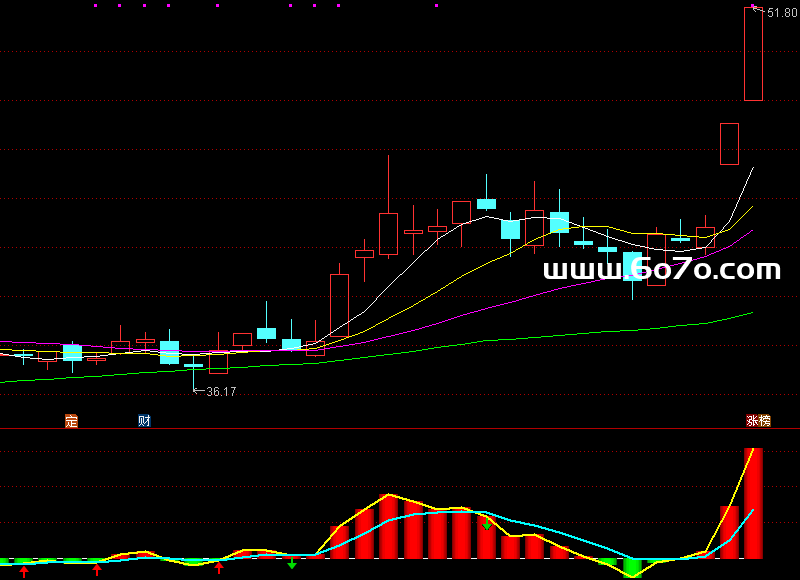Viewport: 800px width, 580px height.
Task: Select the '涨榜' marker label
Action: tap(758, 421)
